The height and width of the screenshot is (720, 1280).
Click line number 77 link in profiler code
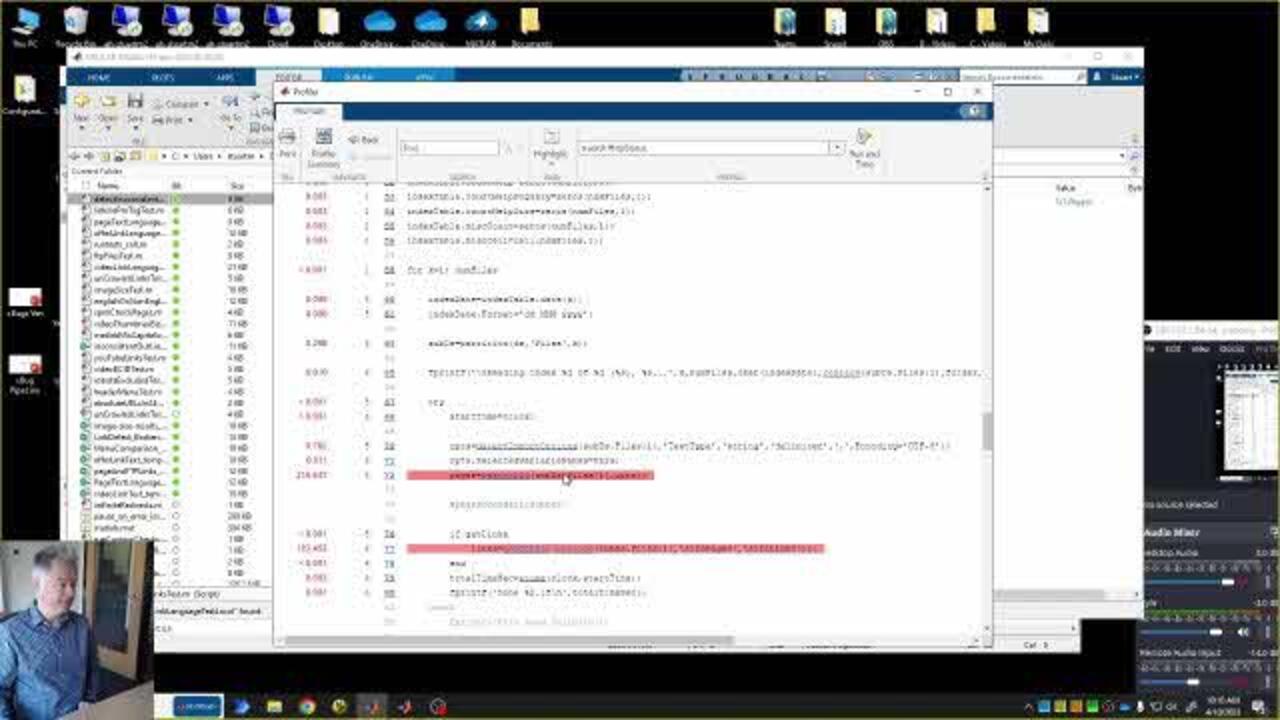point(389,549)
